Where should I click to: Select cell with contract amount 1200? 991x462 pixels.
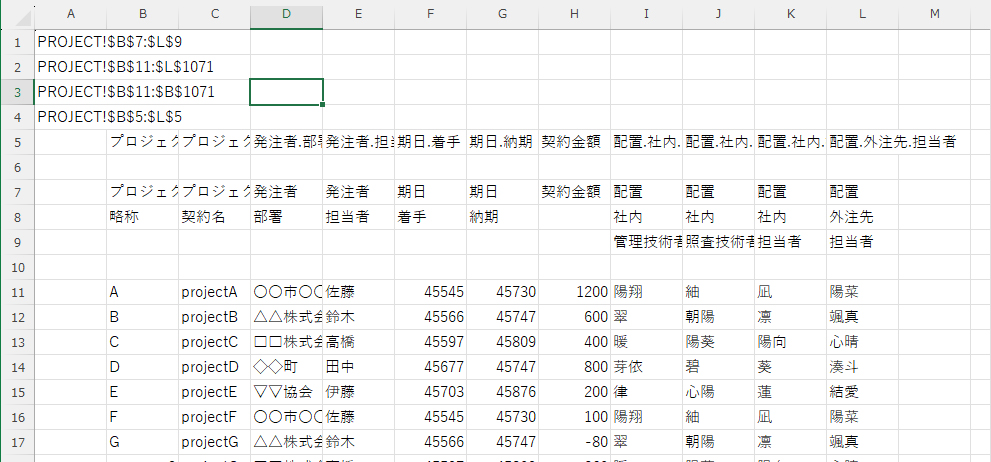[x=574, y=292]
